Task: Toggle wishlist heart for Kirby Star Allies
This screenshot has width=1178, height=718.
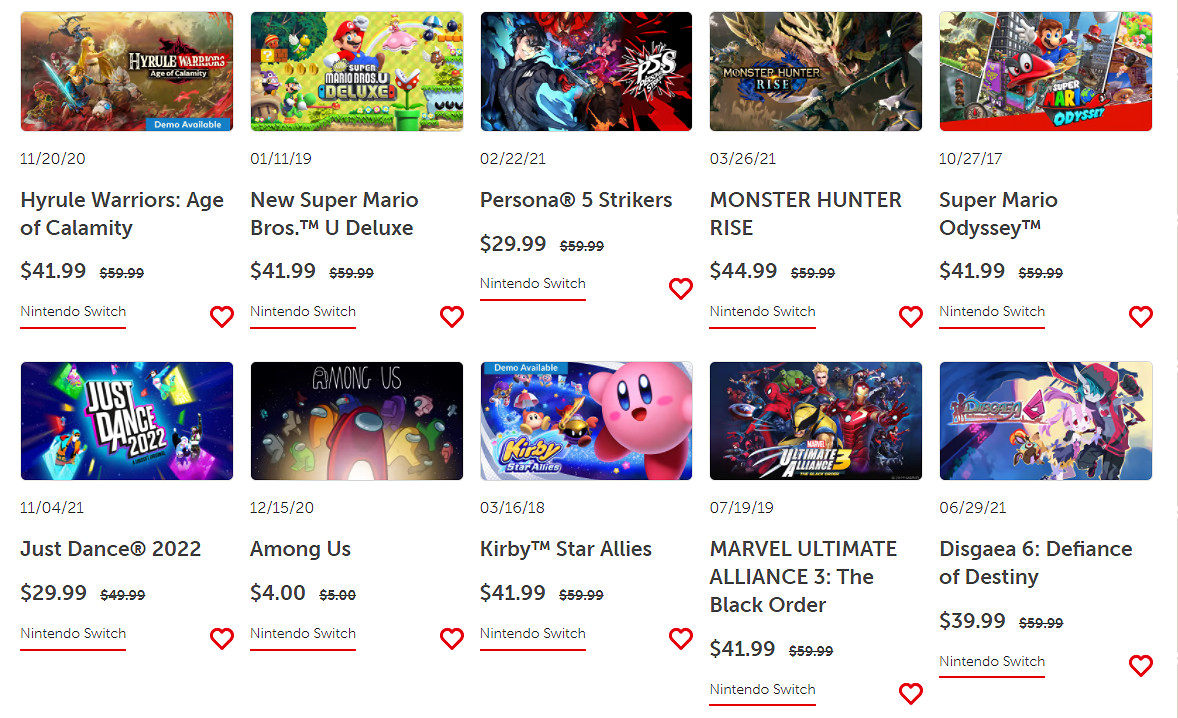Action: tap(681, 639)
